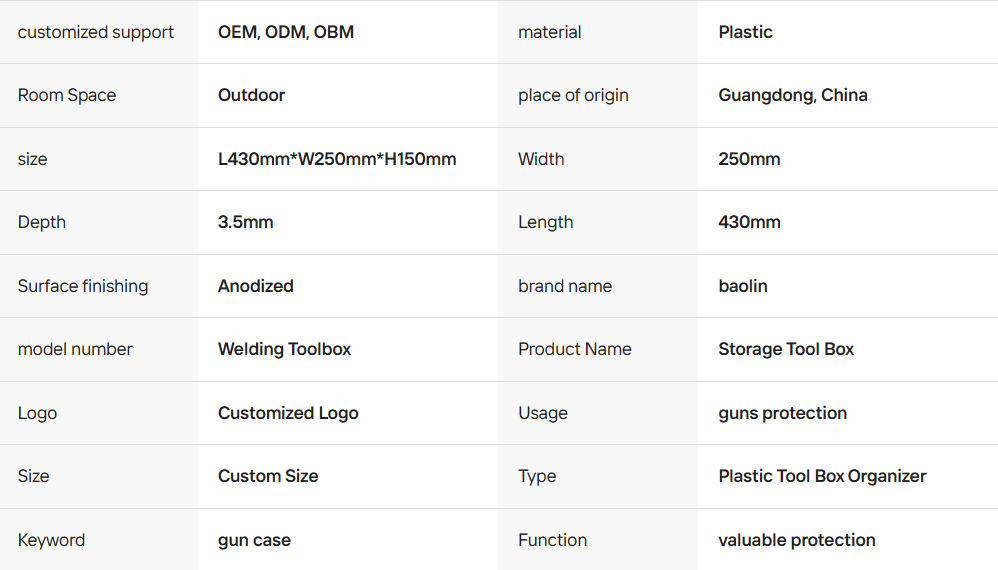Select the "Storage Tool Box" product name
The image size is (998, 570).
coord(786,349)
